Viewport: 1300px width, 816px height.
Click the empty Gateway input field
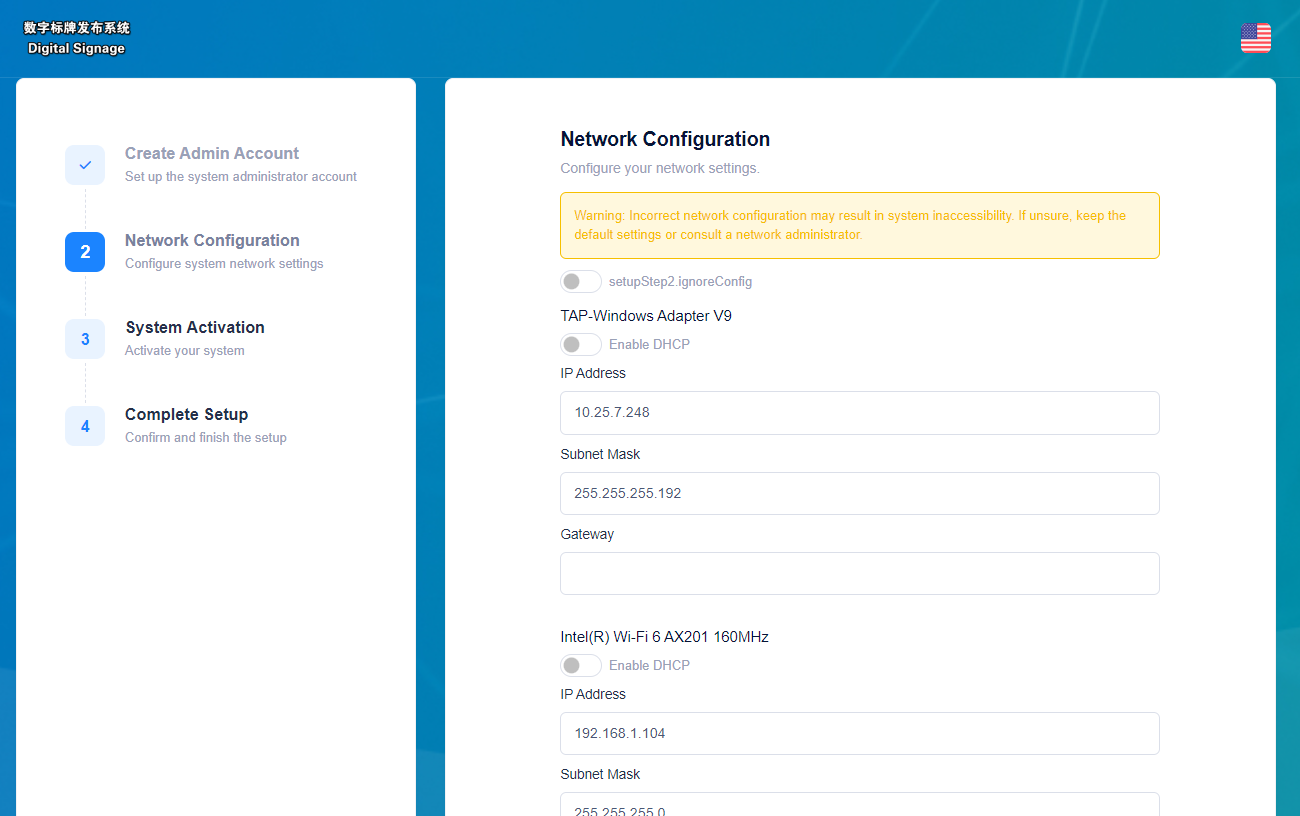pos(860,573)
